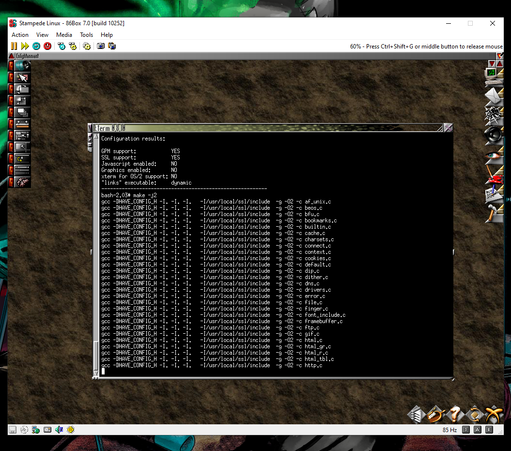Open 86Box settings gear icon
The width and height of the screenshot is (511, 451).
pos(87,46)
